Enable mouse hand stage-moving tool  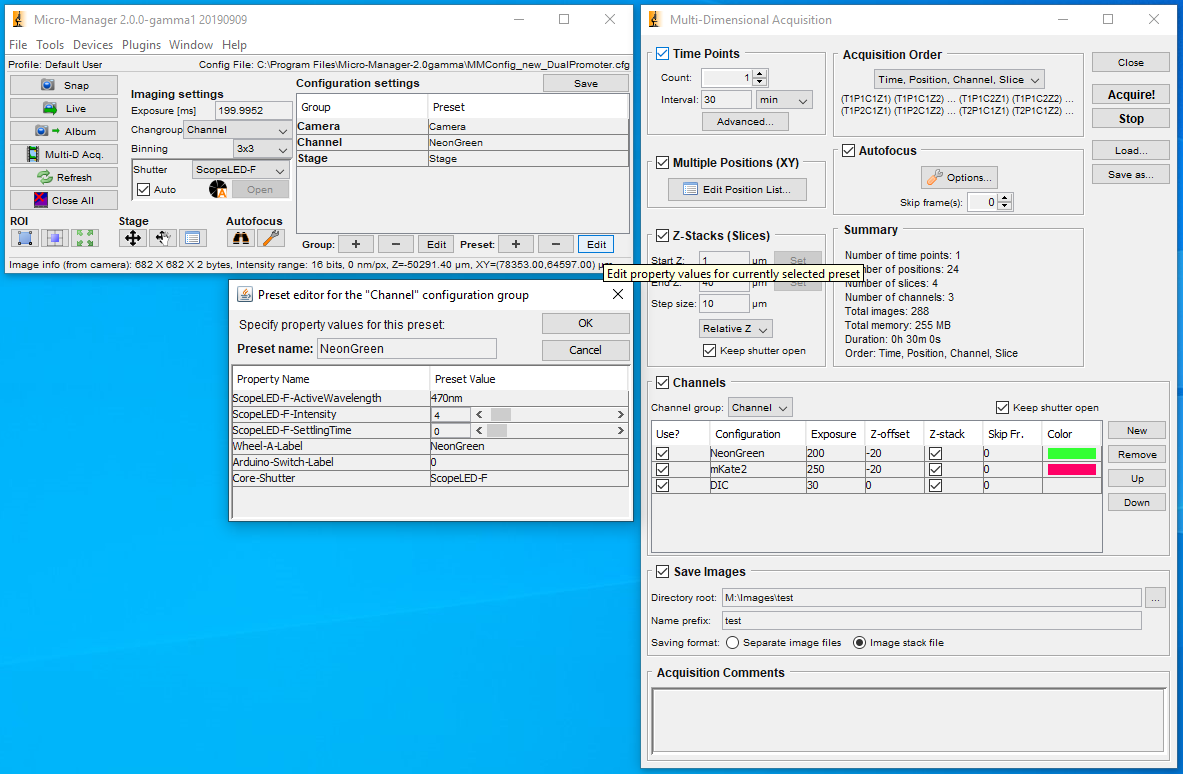click(x=162, y=238)
